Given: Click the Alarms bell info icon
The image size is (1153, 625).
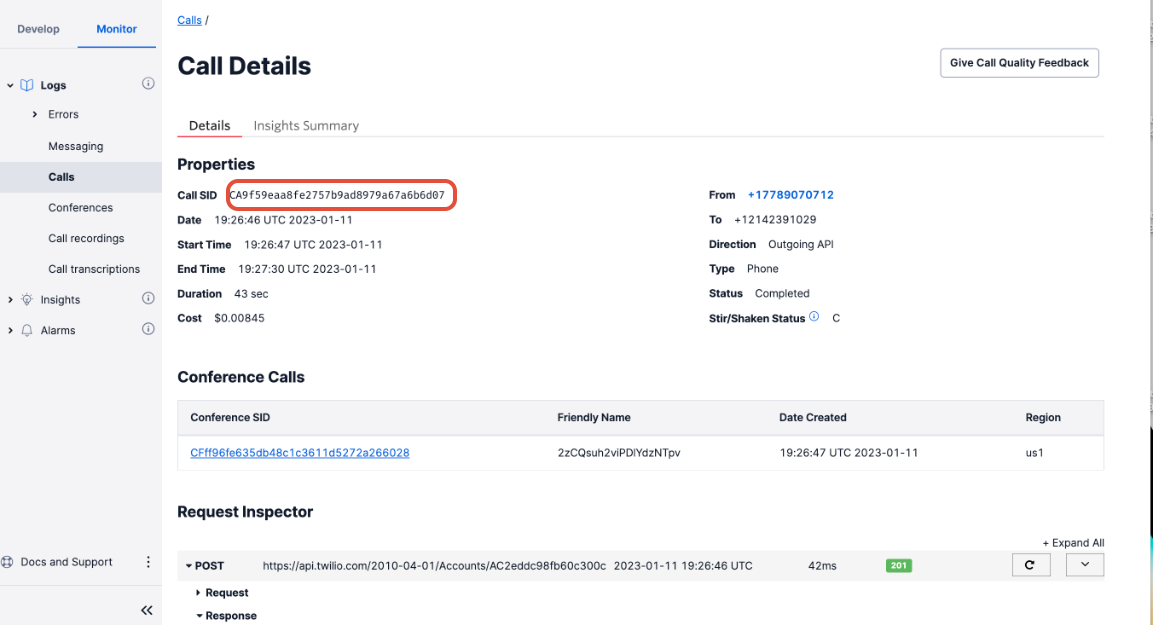Looking at the screenshot, I should (x=148, y=329).
